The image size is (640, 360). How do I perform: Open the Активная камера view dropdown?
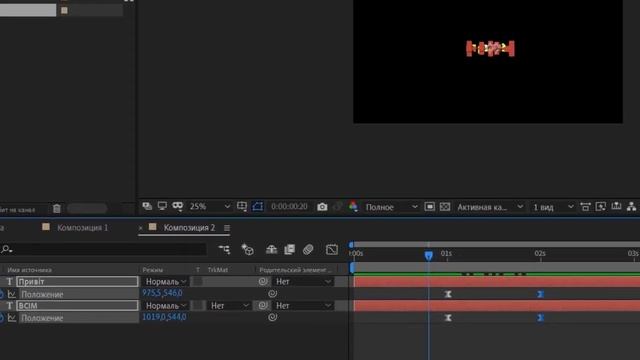pyautogui.click(x=490, y=207)
